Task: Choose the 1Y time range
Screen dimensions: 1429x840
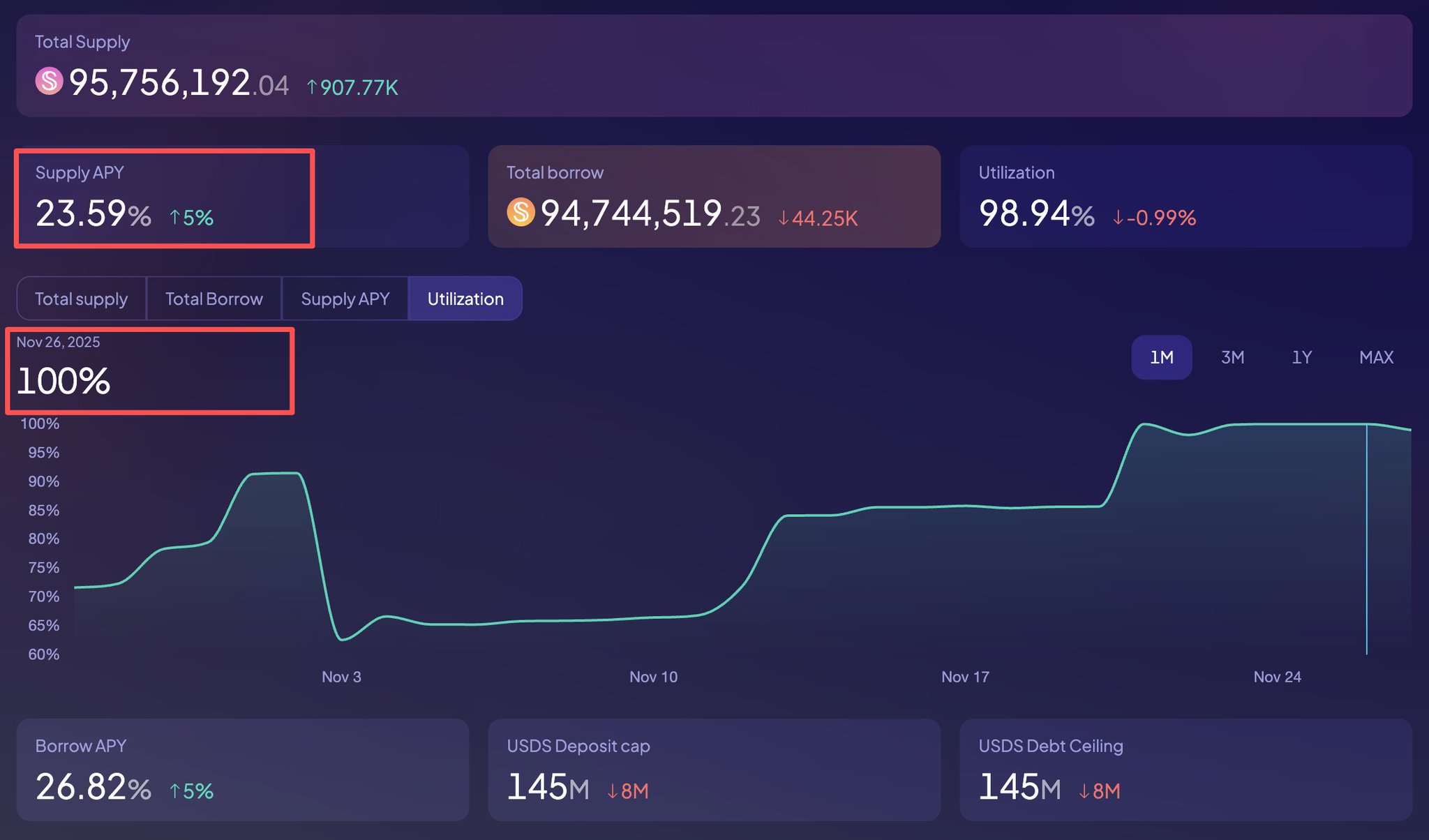Action: coord(1301,357)
